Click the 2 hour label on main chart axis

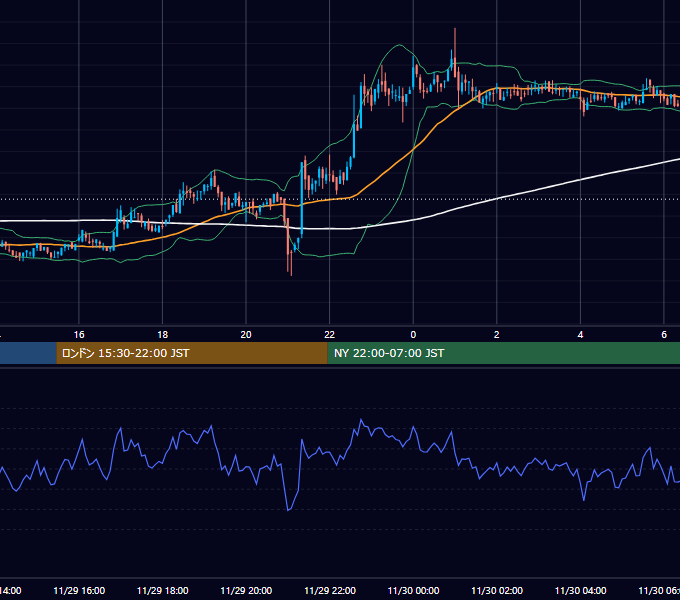(497, 335)
